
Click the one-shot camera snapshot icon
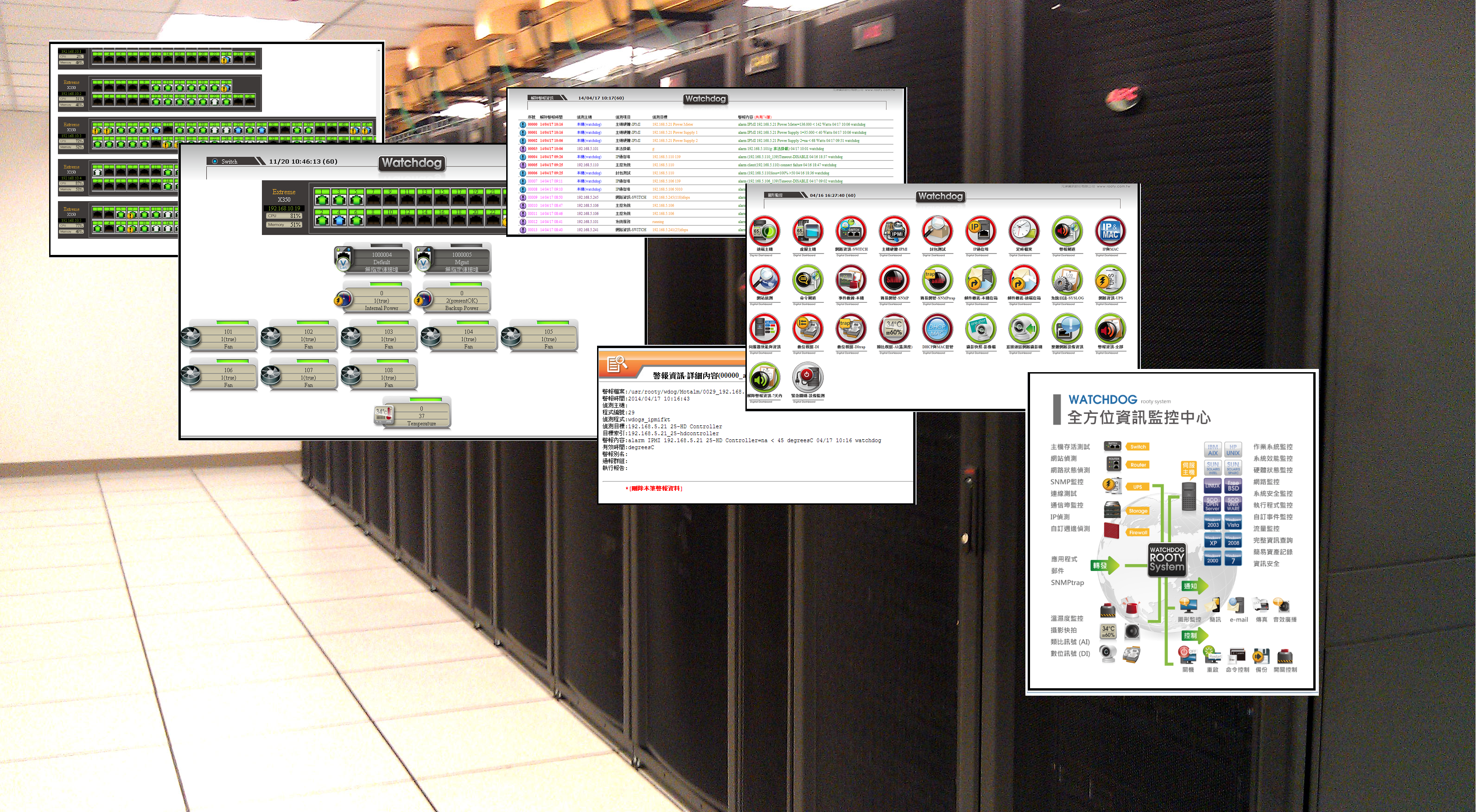click(980, 329)
